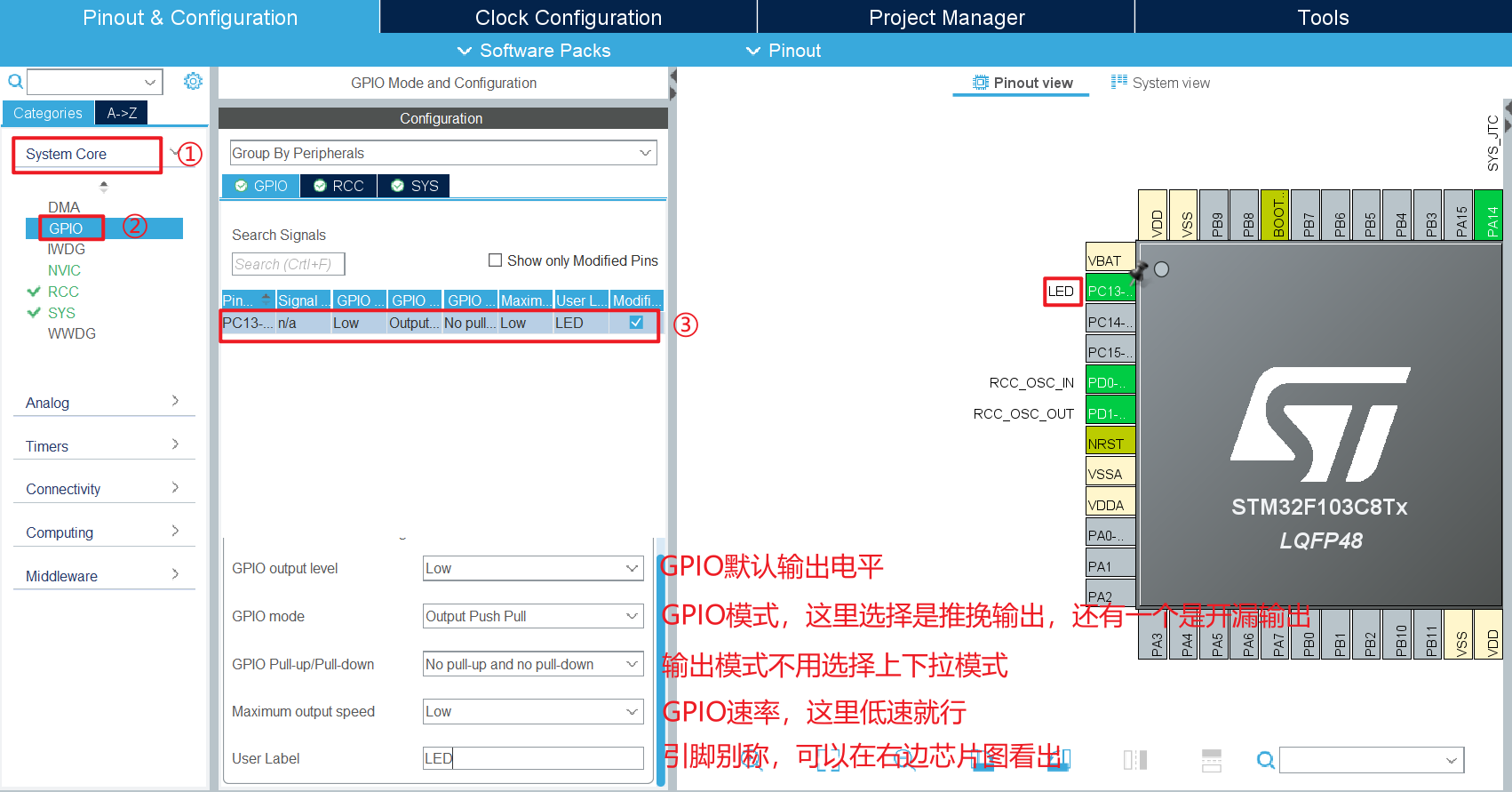Viewport: 1512px width, 792px height.
Task: Click the pin search magnifier icon at bottom
Action: pos(1266,760)
